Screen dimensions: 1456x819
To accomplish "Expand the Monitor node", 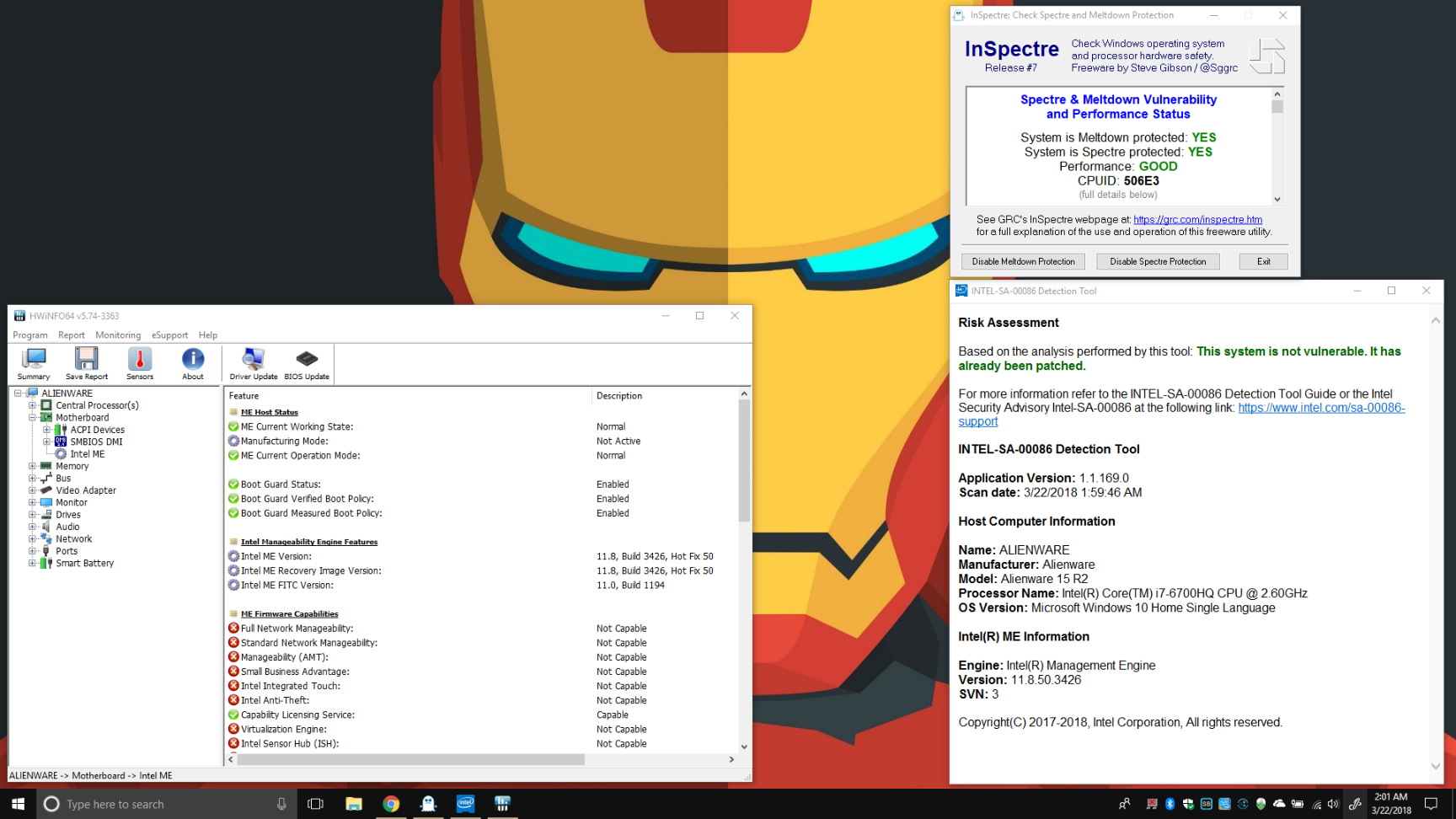I will point(32,502).
